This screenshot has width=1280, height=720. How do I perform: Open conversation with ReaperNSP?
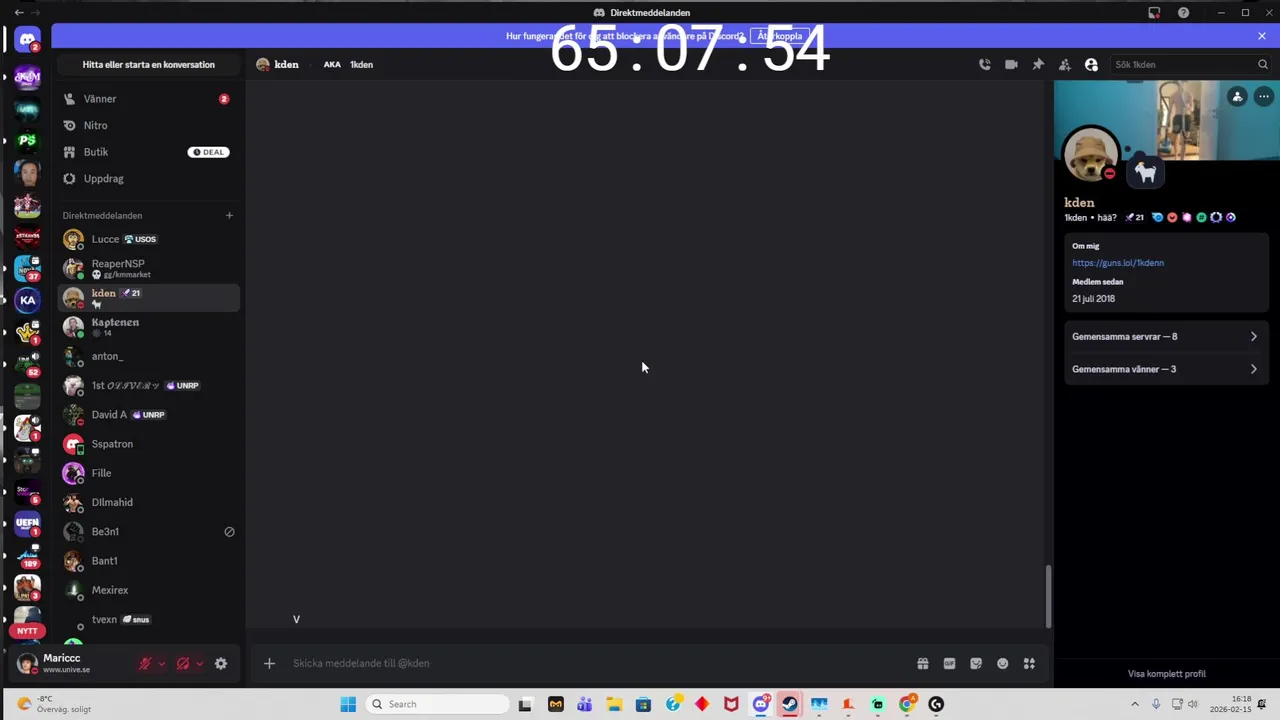pyautogui.click(x=148, y=268)
